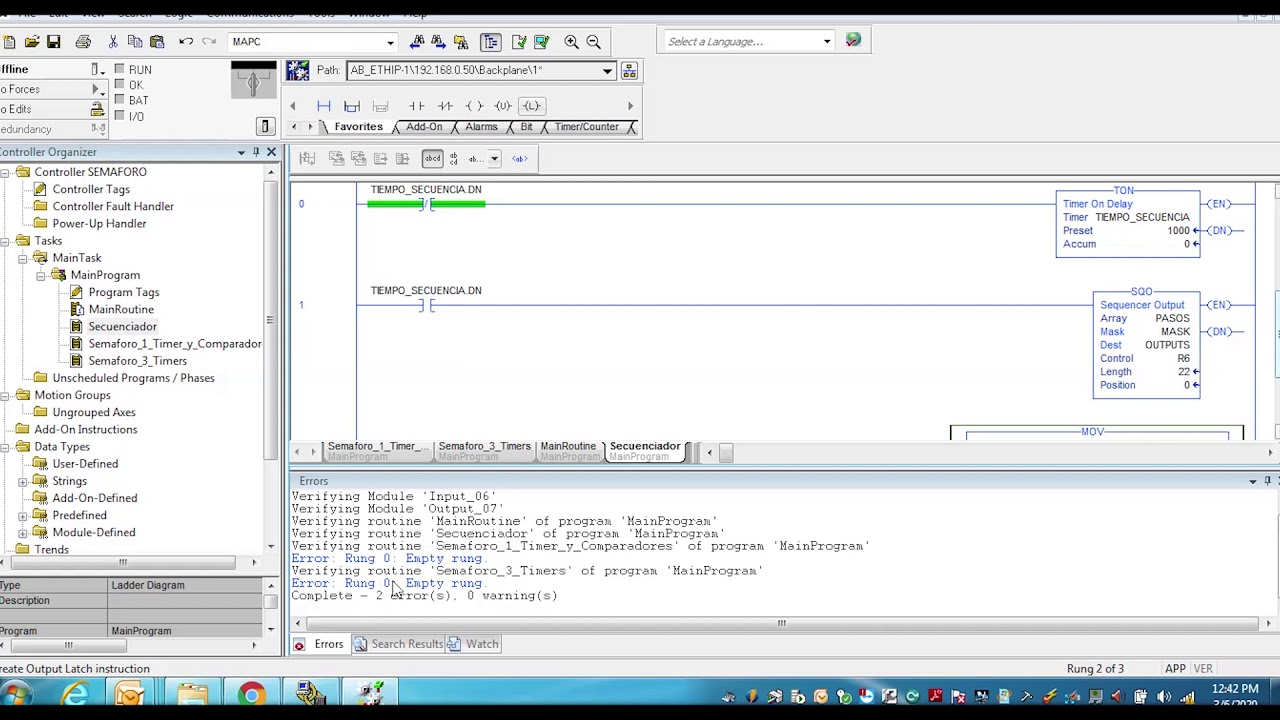Switch to the Add-On instruction tab
The height and width of the screenshot is (720, 1280).
(x=424, y=127)
